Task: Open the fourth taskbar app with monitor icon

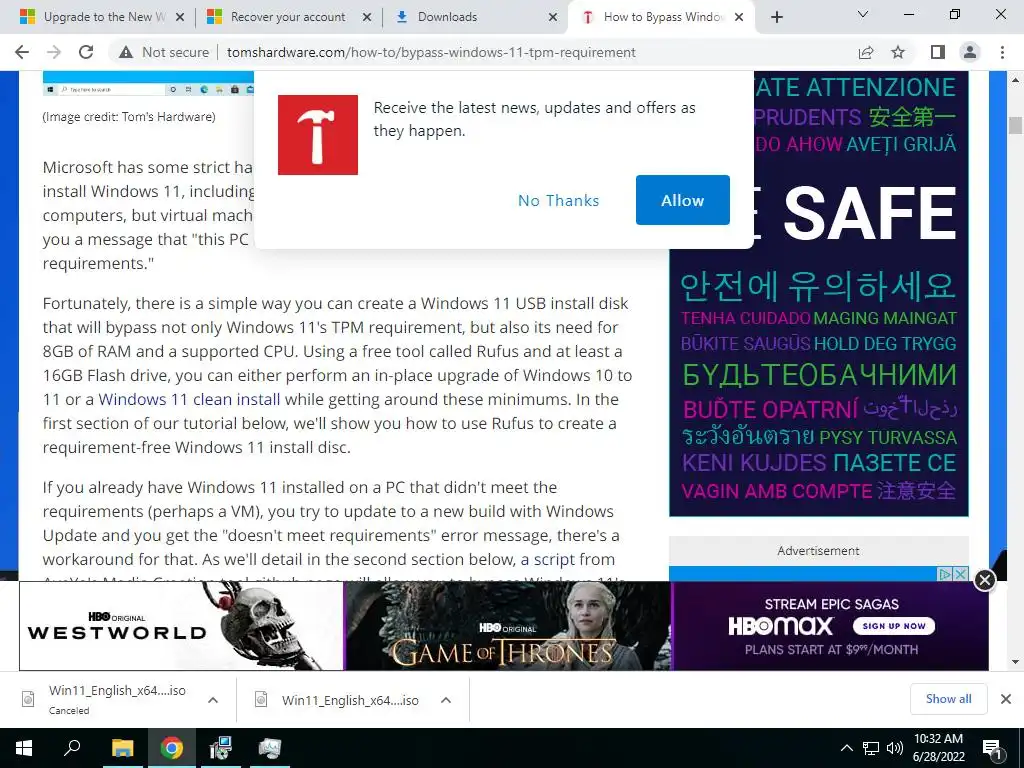Action: (269, 748)
